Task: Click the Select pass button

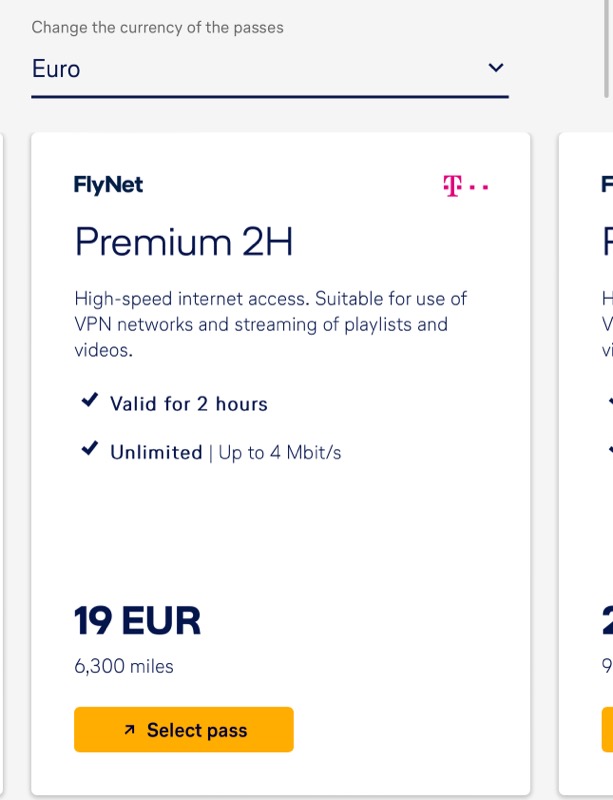Action: click(184, 730)
